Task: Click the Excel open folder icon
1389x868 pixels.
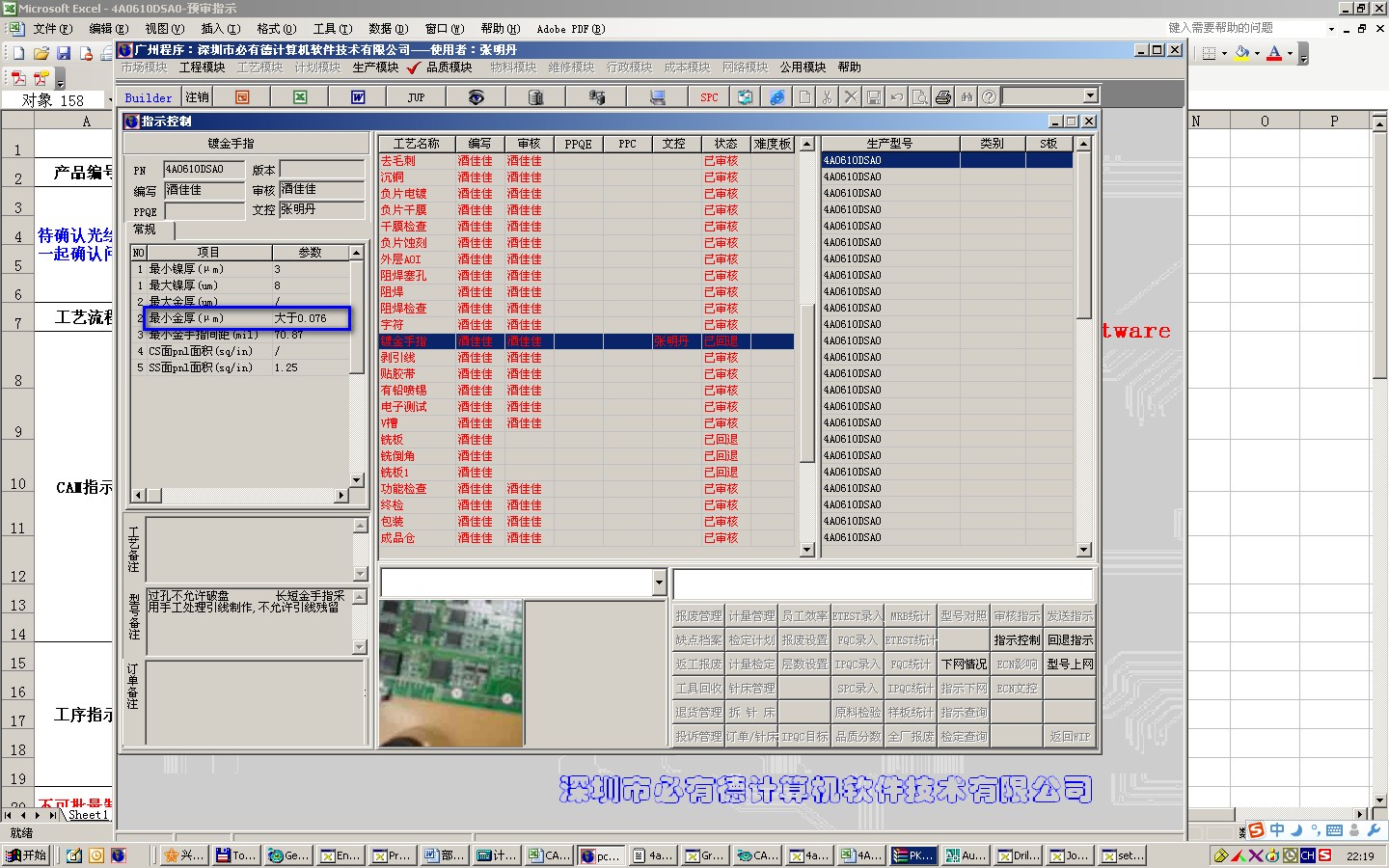Action: pos(41,54)
